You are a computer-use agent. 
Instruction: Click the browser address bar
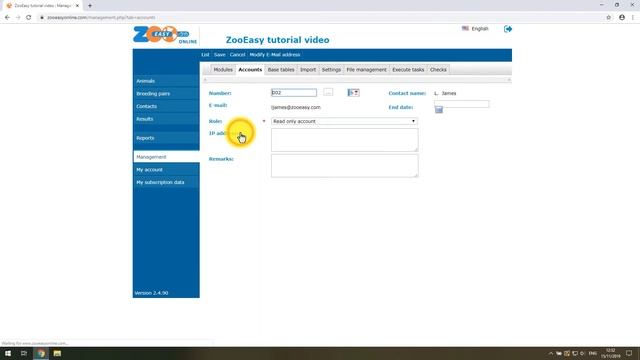318,18
